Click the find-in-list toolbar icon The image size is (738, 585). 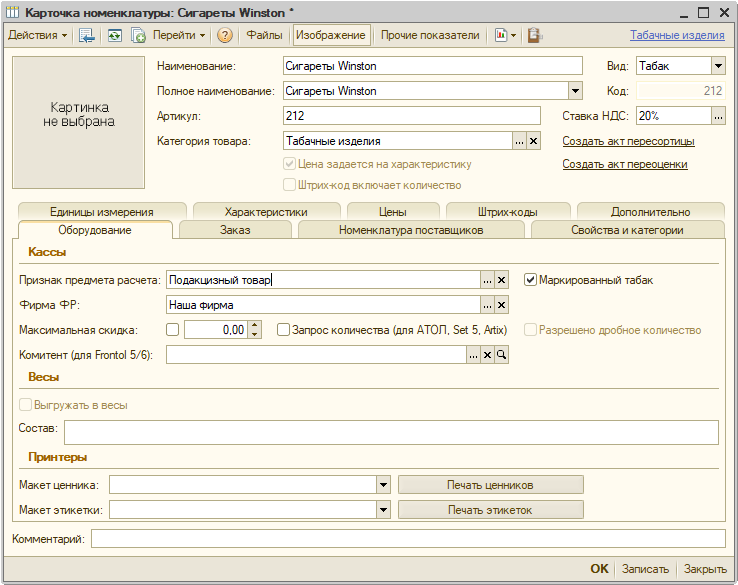click(x=87, y=35)
